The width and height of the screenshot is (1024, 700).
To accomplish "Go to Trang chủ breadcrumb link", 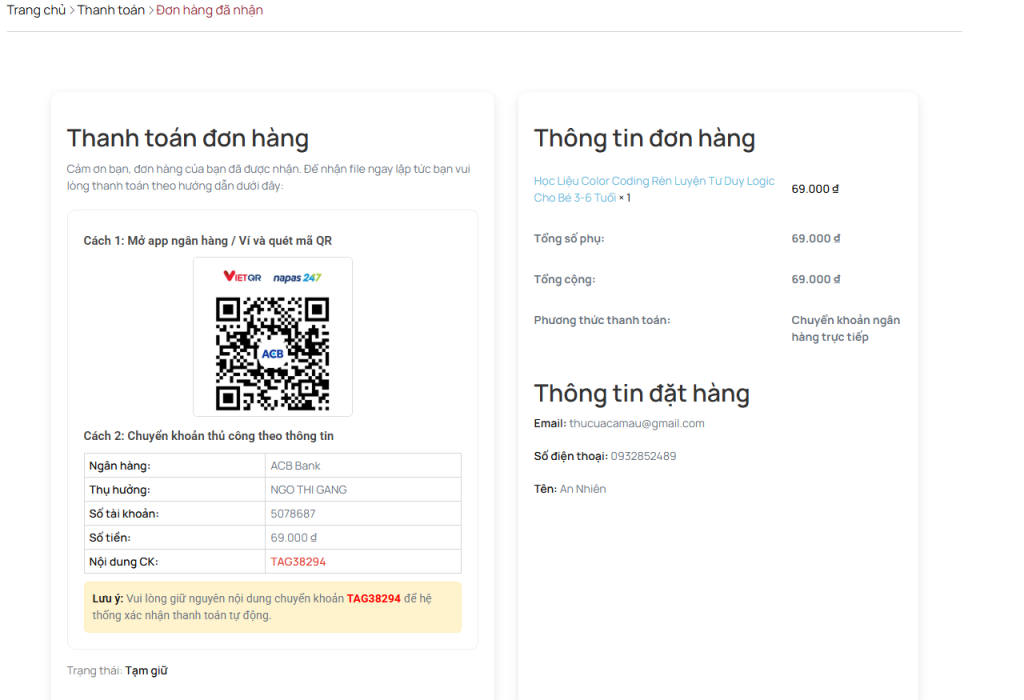I will click(36, 10).
